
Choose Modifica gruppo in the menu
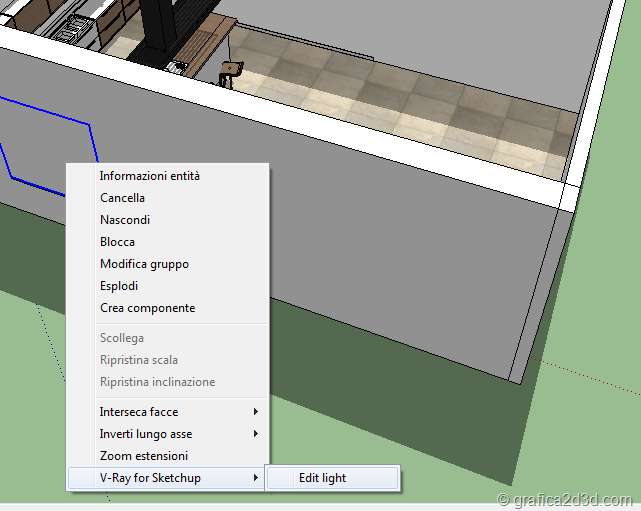(144, 264)
